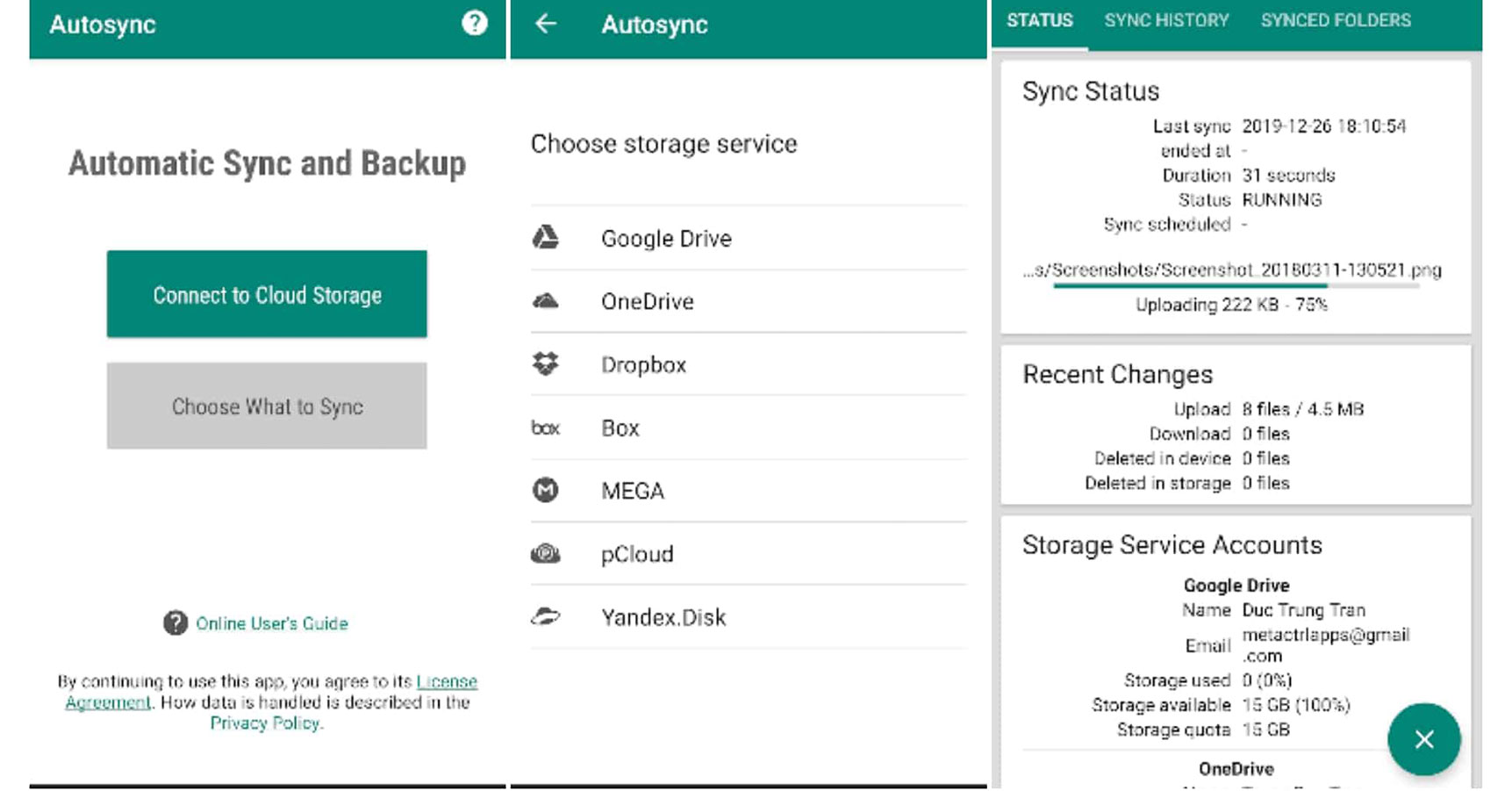Select OneDrive storage service label
Screen dimensions: 1512x791
[648, 301]
